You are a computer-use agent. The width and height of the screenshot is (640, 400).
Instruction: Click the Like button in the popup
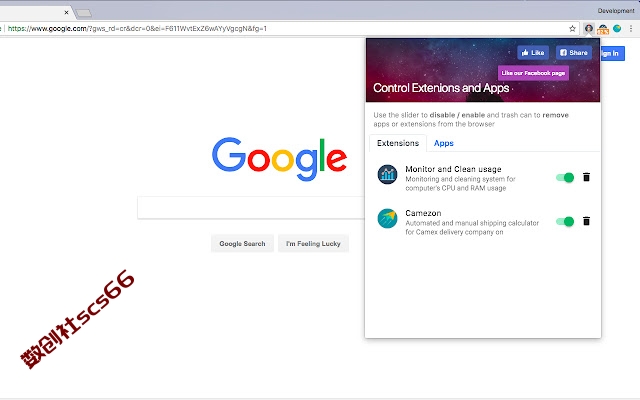pyautogui.click(x=533, y=53)
